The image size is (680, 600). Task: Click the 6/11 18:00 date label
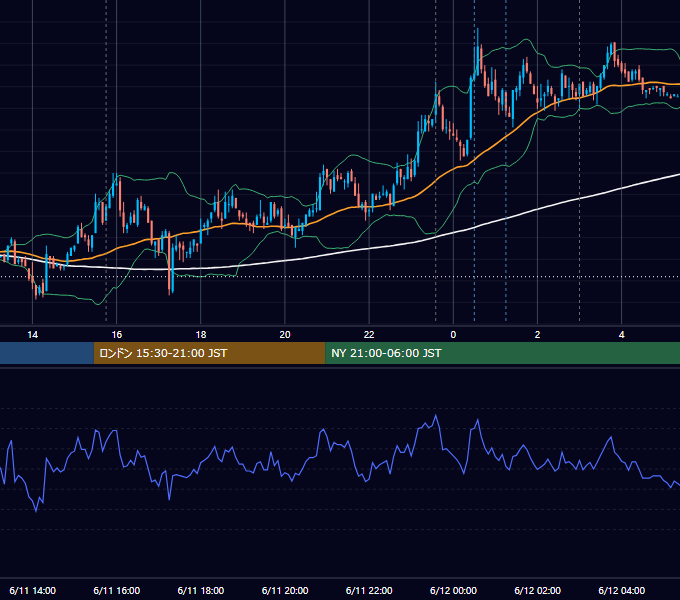201,590
